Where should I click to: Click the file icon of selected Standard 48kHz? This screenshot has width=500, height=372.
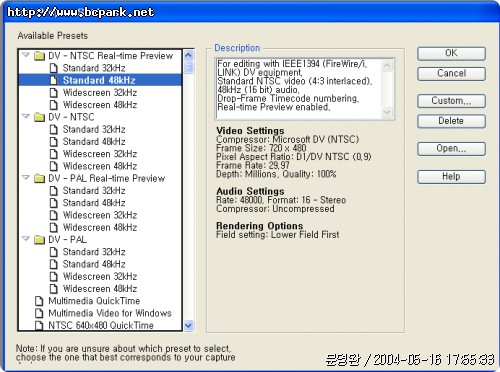click(54, 80)
